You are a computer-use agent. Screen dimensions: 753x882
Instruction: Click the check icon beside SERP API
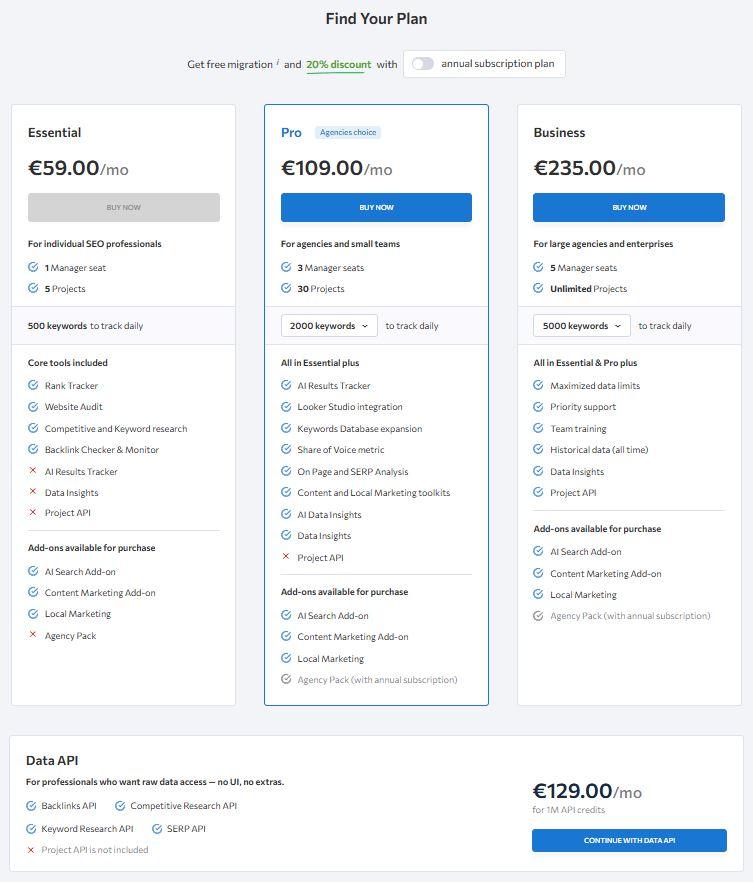[157, 828]
